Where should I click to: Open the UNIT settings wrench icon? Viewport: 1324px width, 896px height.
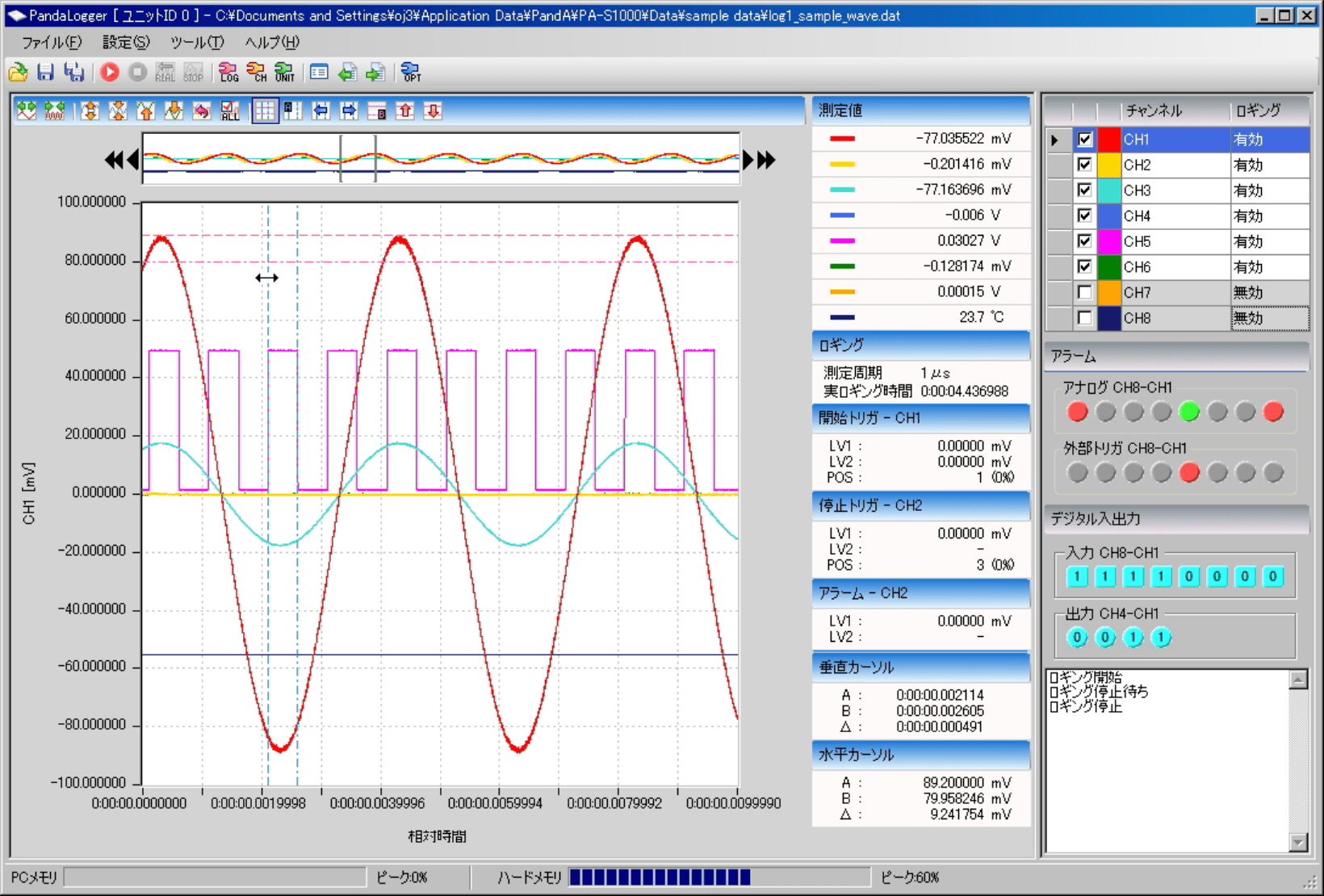click(285, 73)
